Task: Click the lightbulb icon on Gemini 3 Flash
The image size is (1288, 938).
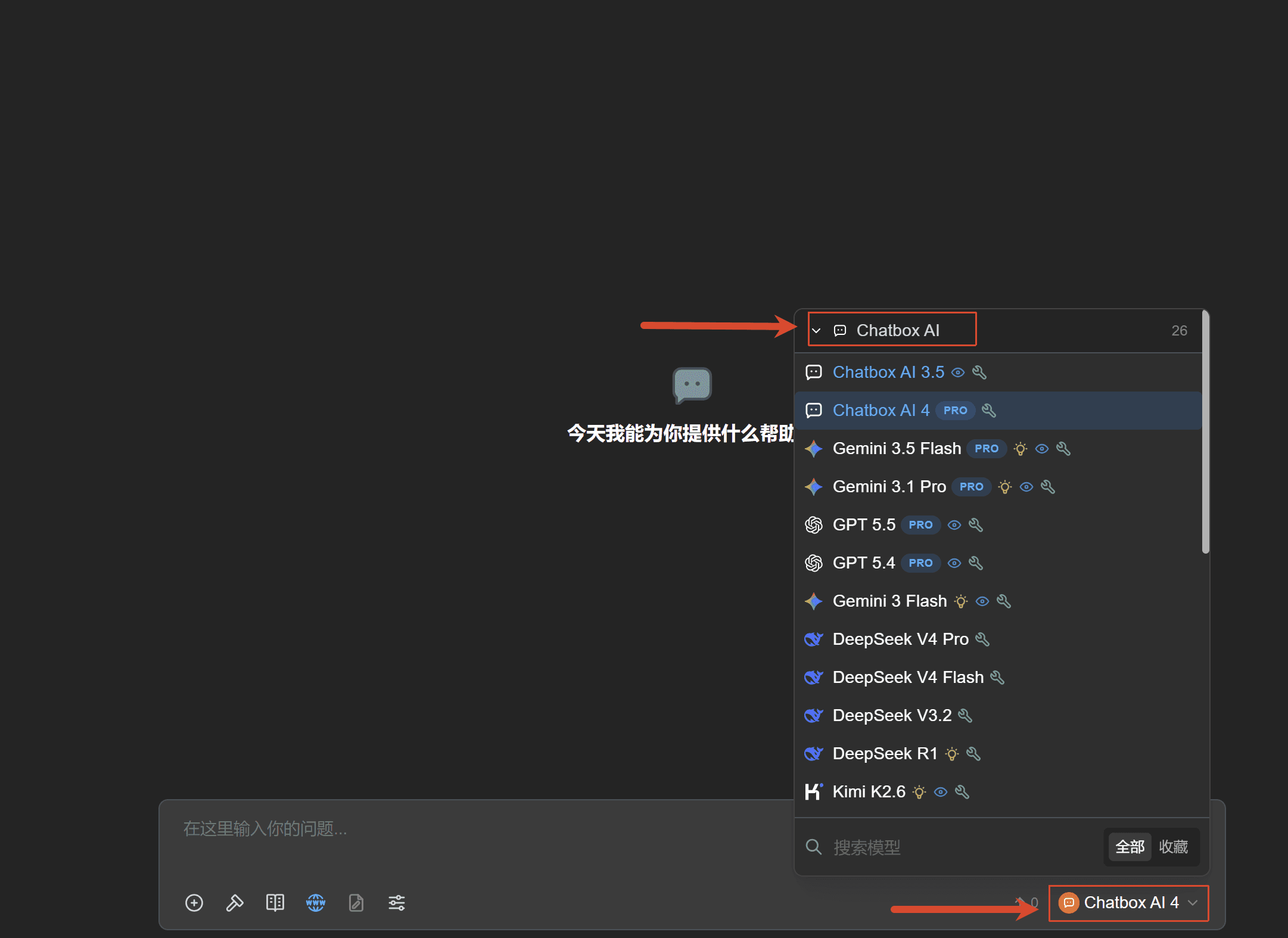Action: [x=961, y=601]
